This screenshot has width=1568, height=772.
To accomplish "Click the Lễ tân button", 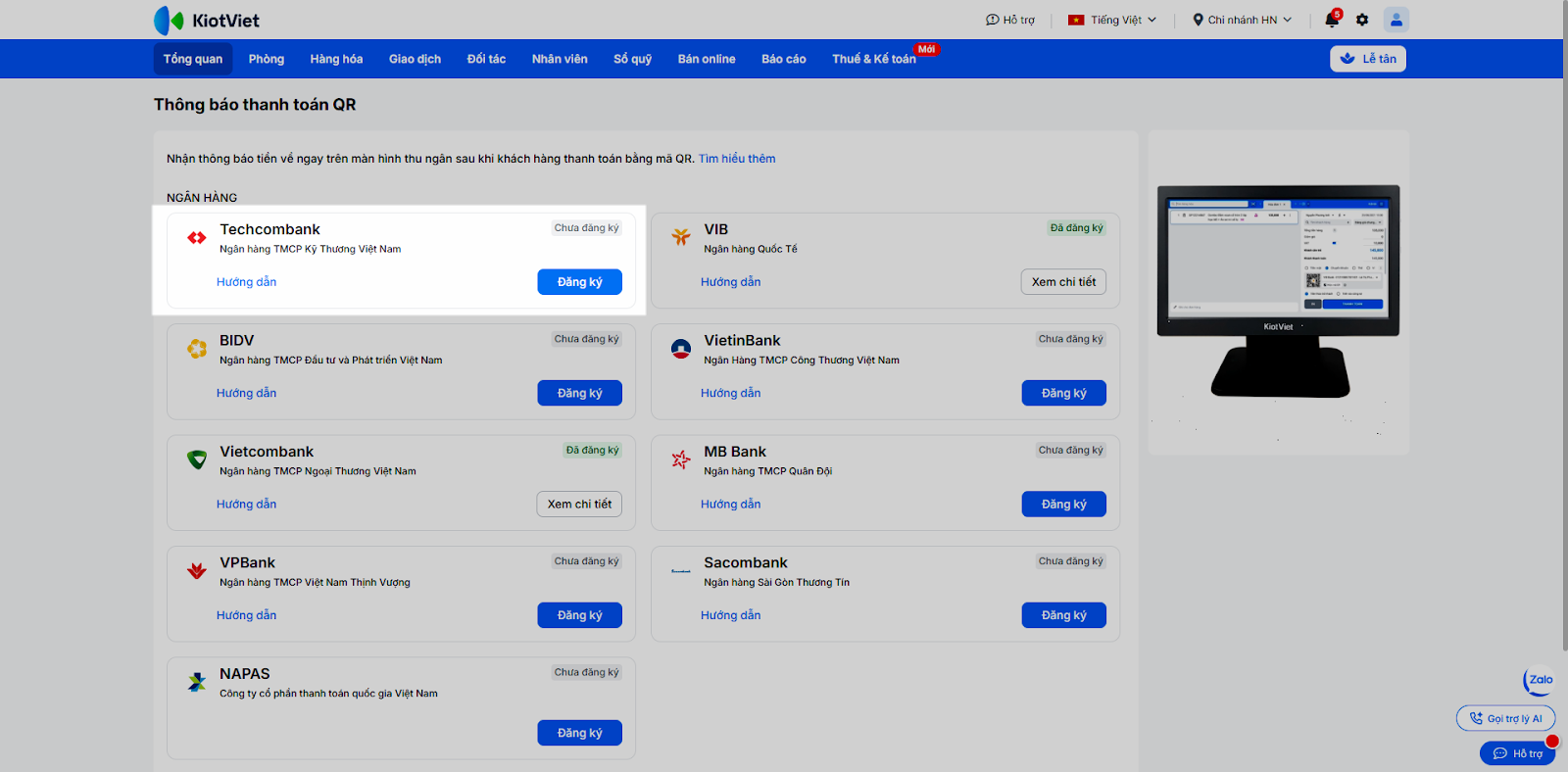I will click(x=1368, y=59).
